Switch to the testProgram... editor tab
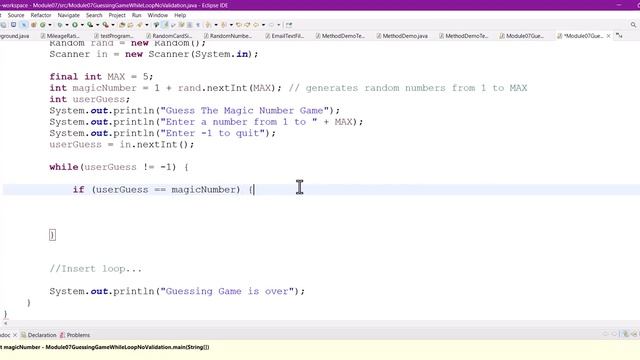 tap(113, 36)
